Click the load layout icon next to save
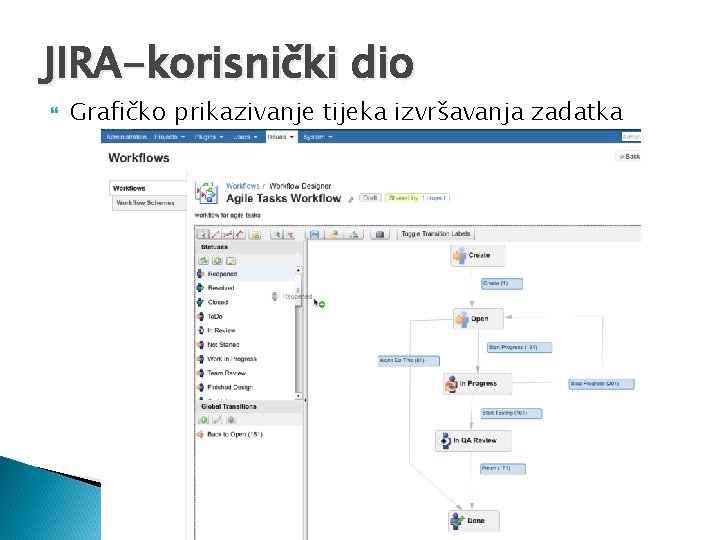 [334, 234]
